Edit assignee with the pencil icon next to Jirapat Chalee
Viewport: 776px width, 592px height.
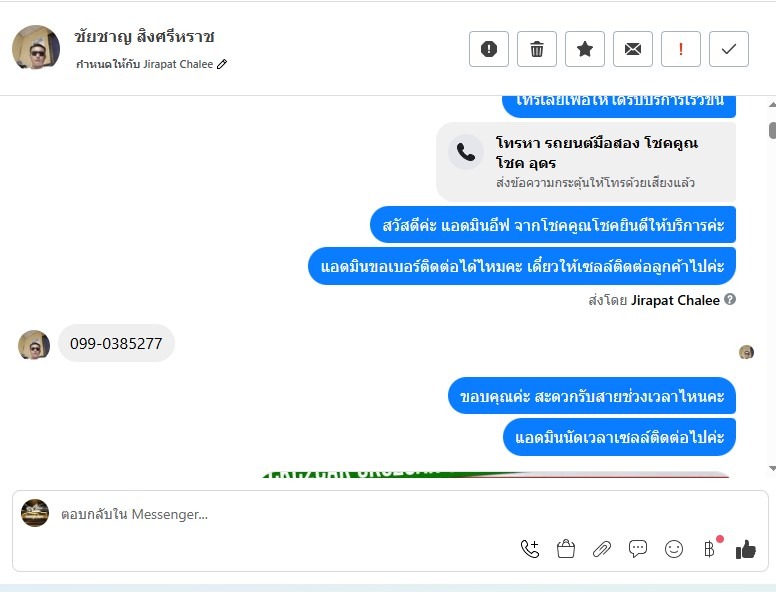pyautogui.click(x=222, y=64)
